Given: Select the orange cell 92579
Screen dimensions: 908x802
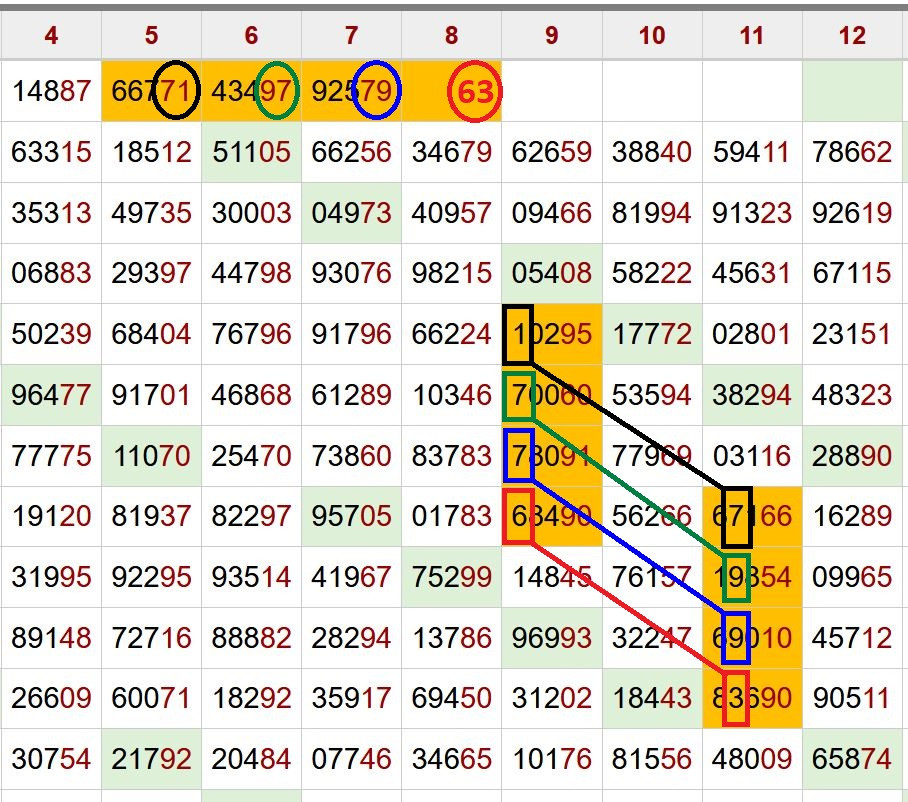Looking at the screenshot, I should [x=352, y=91].
